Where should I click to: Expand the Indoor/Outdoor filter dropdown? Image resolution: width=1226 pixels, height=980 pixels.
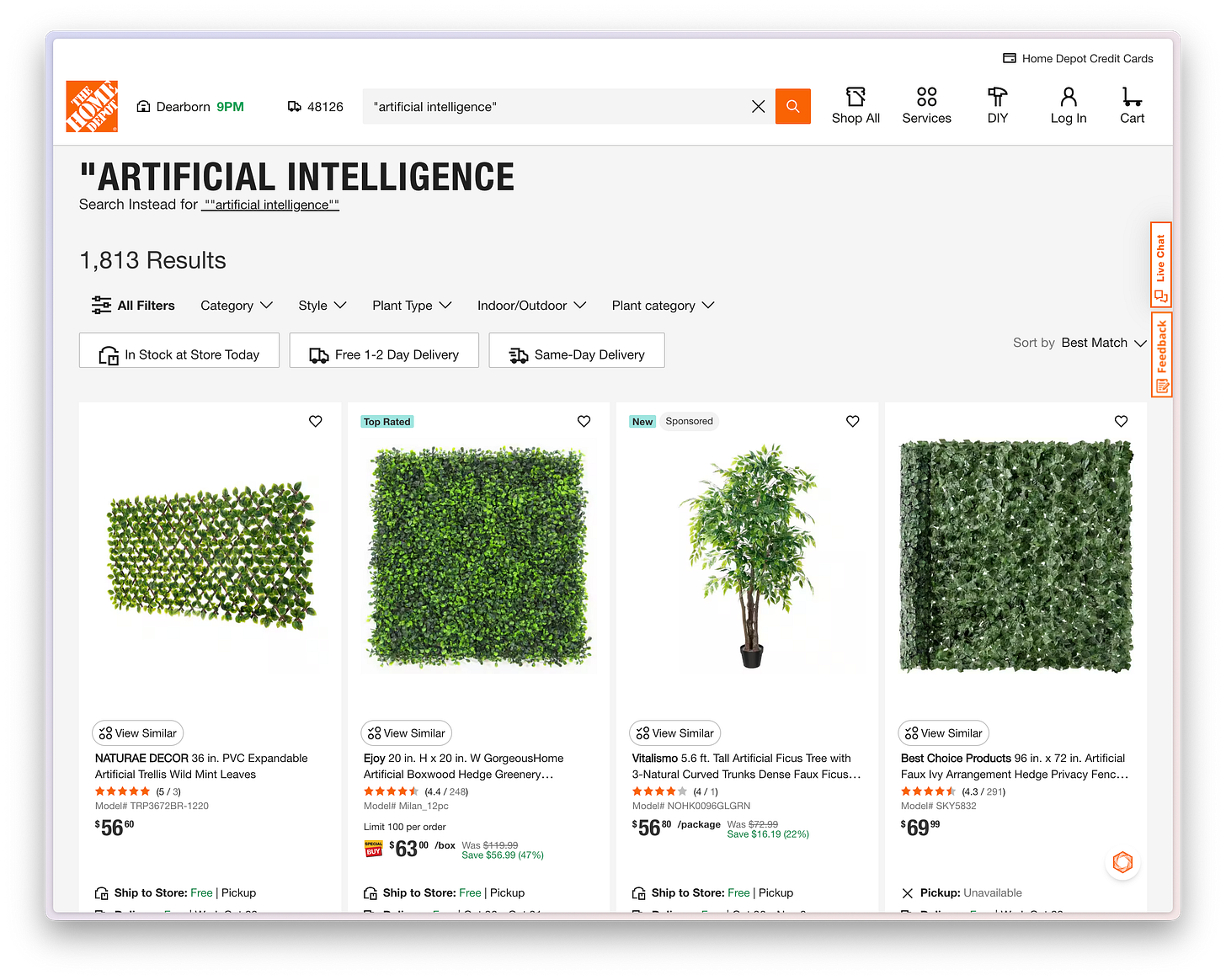531,306
